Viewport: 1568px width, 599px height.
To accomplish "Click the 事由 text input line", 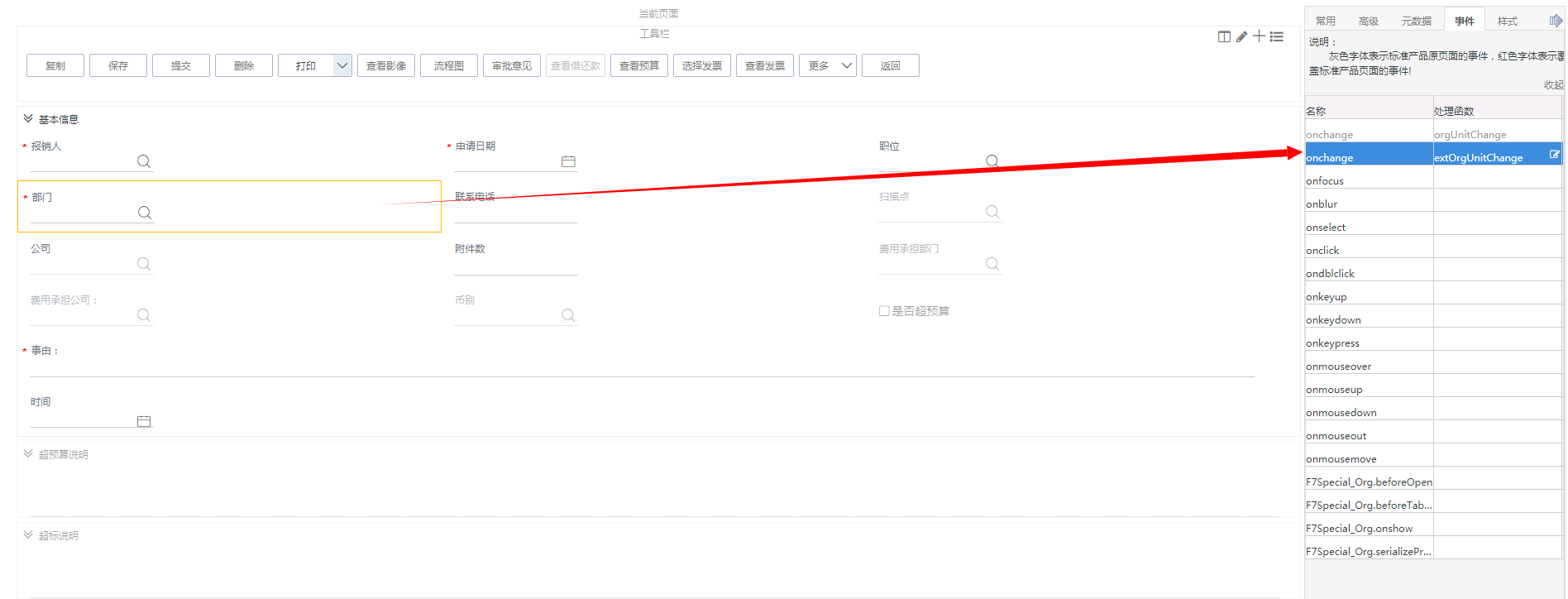I will click(642, 367).
